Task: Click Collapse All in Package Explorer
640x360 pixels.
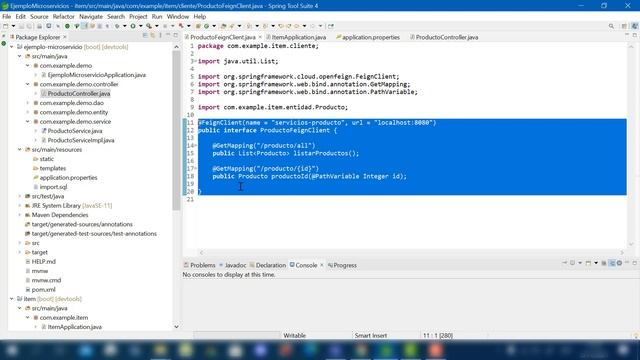Action: click(x=145, y=36)
